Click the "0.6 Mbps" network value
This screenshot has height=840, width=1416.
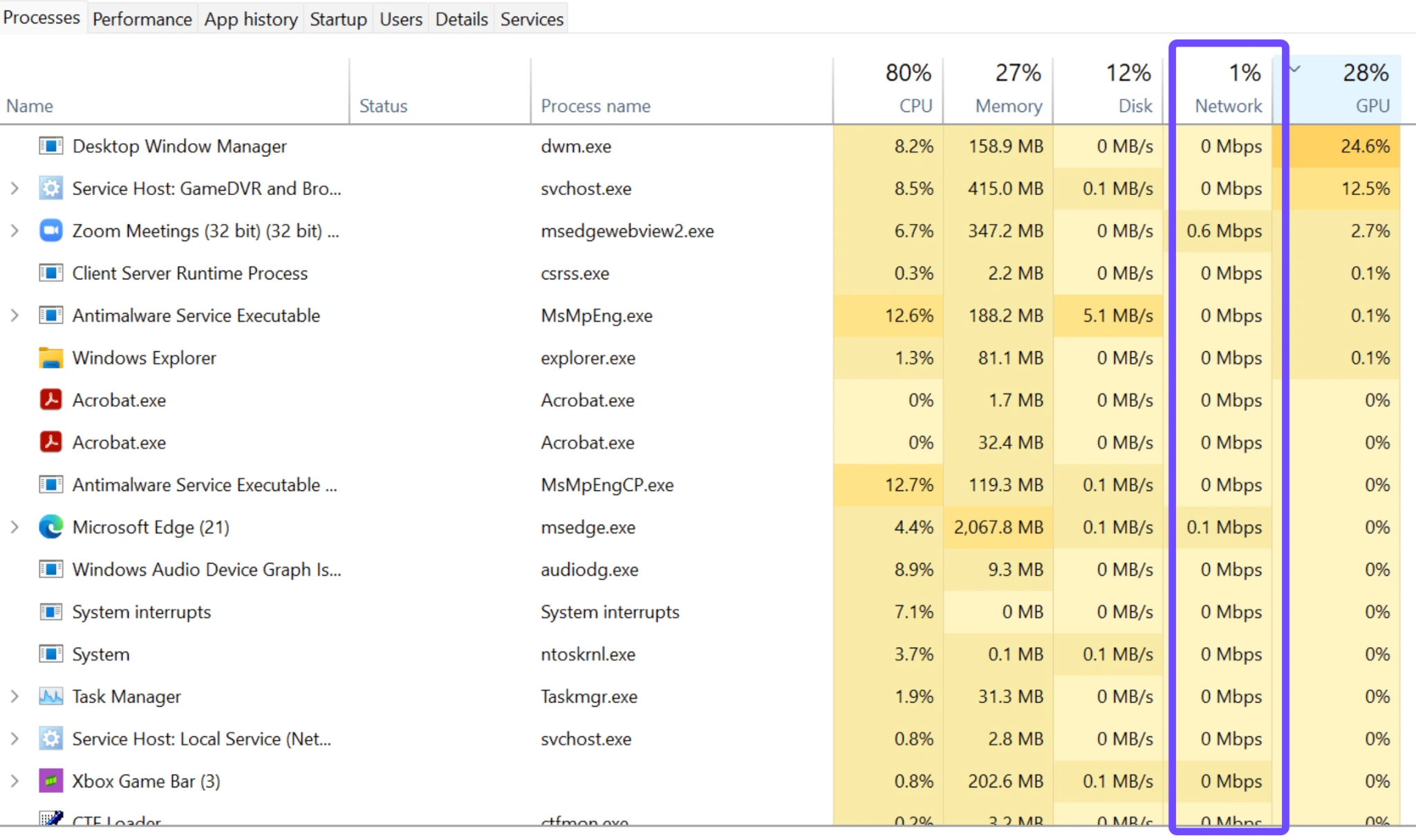[x=1224, y=231]
